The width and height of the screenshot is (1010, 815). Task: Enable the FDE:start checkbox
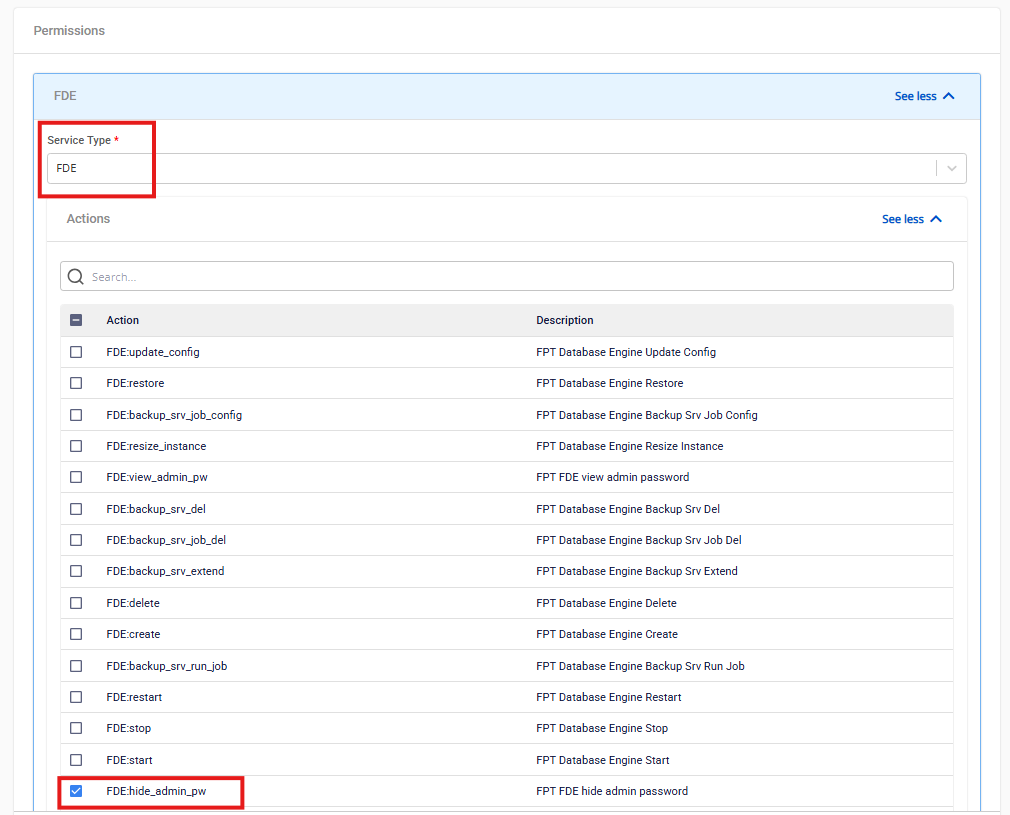pyautogui.click(x=76, y=760)
